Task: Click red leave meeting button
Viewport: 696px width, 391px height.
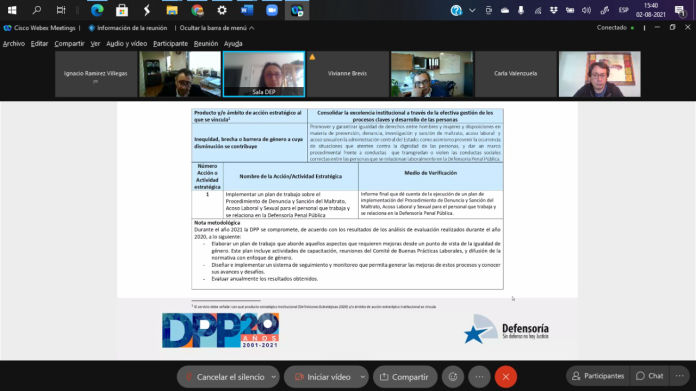Action: point(506,377)
